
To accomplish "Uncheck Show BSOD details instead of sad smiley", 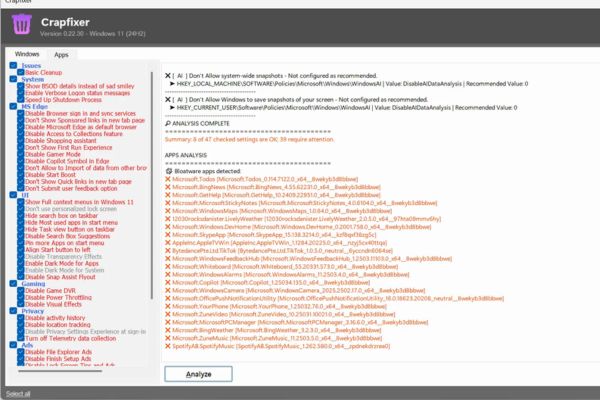I will [x=21, y=86].
